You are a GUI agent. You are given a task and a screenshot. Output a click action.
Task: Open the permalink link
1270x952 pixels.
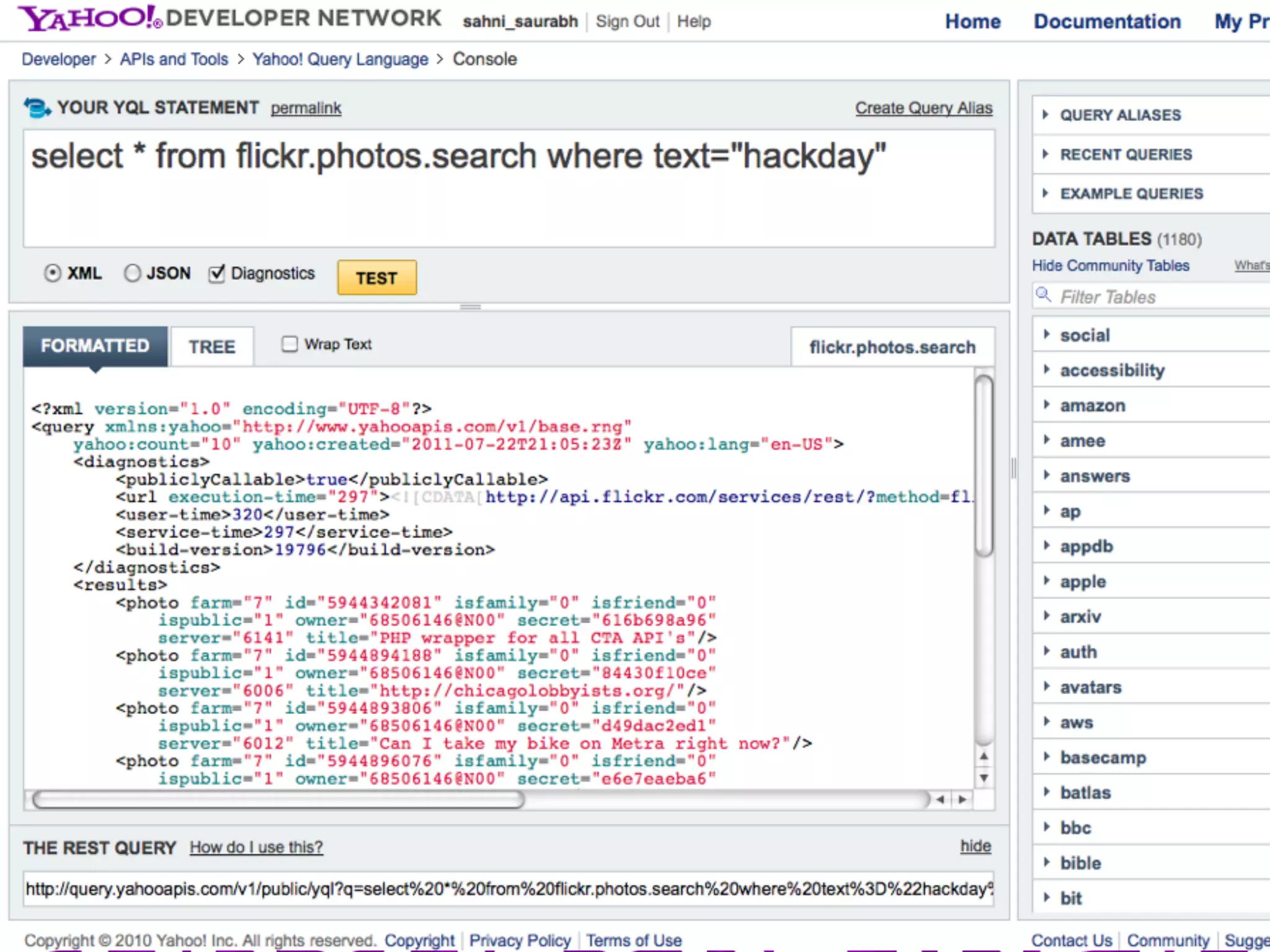(306, 108)
